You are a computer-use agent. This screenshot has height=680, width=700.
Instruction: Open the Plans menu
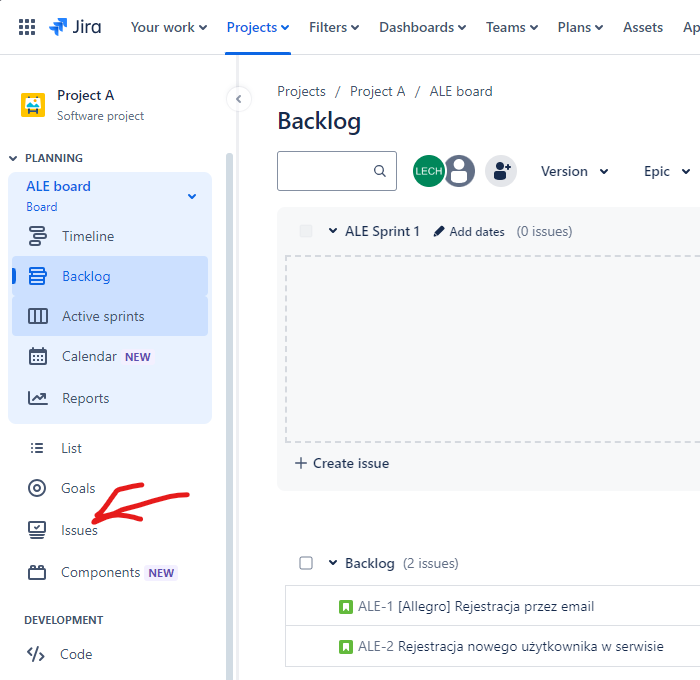[580, 27]
